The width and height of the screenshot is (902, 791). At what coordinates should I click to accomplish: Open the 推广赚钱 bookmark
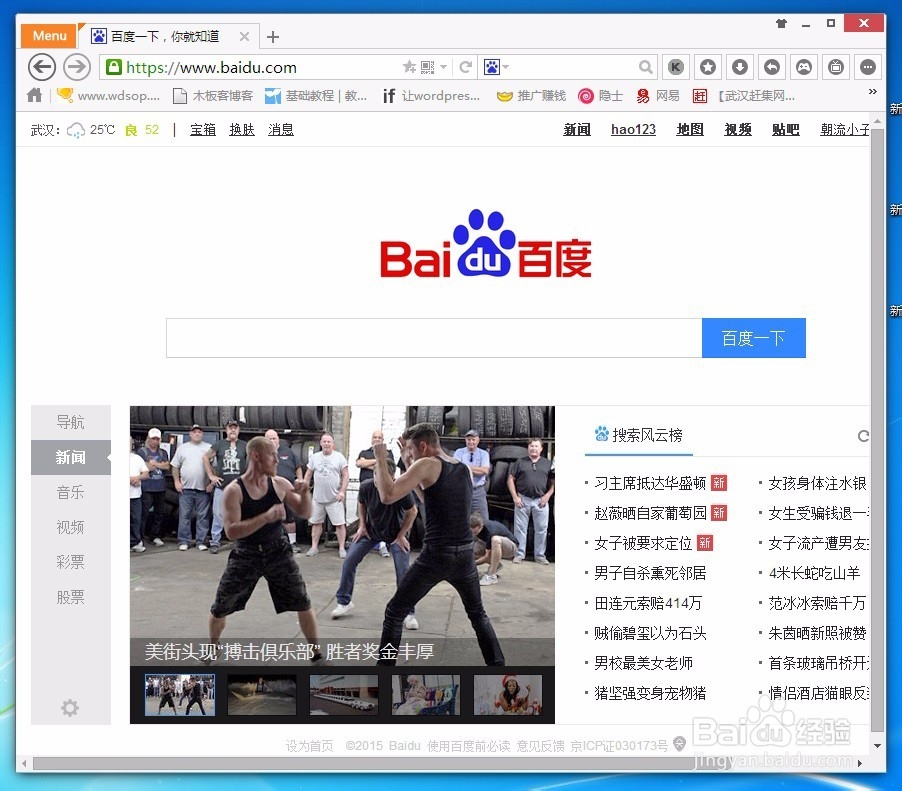point(532,95)
